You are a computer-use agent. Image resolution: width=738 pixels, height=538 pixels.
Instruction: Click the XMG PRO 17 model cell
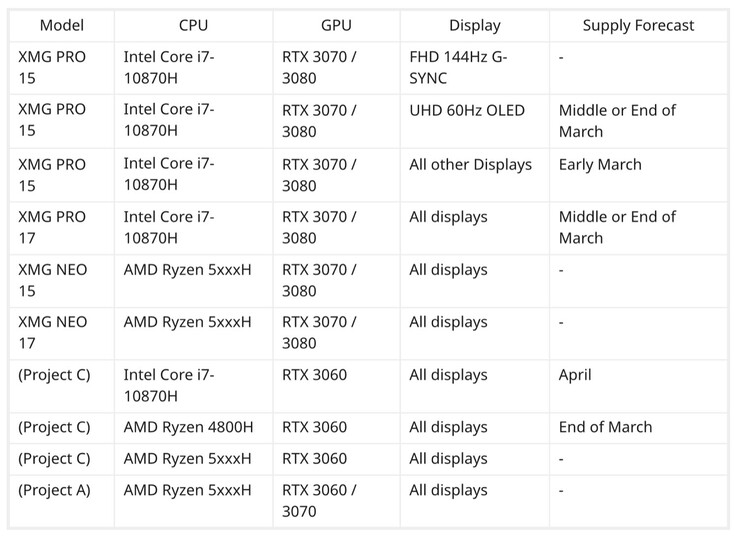pos(52,227)
